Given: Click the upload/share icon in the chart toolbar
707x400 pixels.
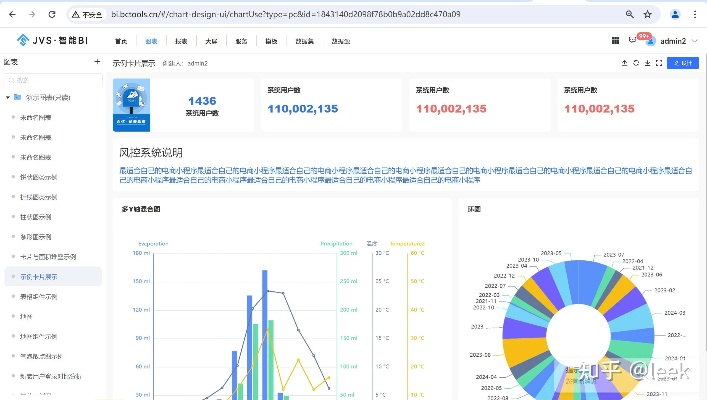Looking at the screenshot, I should [x=623, y=62].
